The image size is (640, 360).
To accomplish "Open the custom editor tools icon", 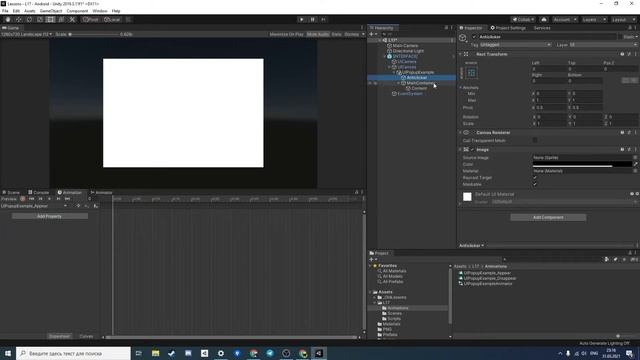I will (72, 20).
